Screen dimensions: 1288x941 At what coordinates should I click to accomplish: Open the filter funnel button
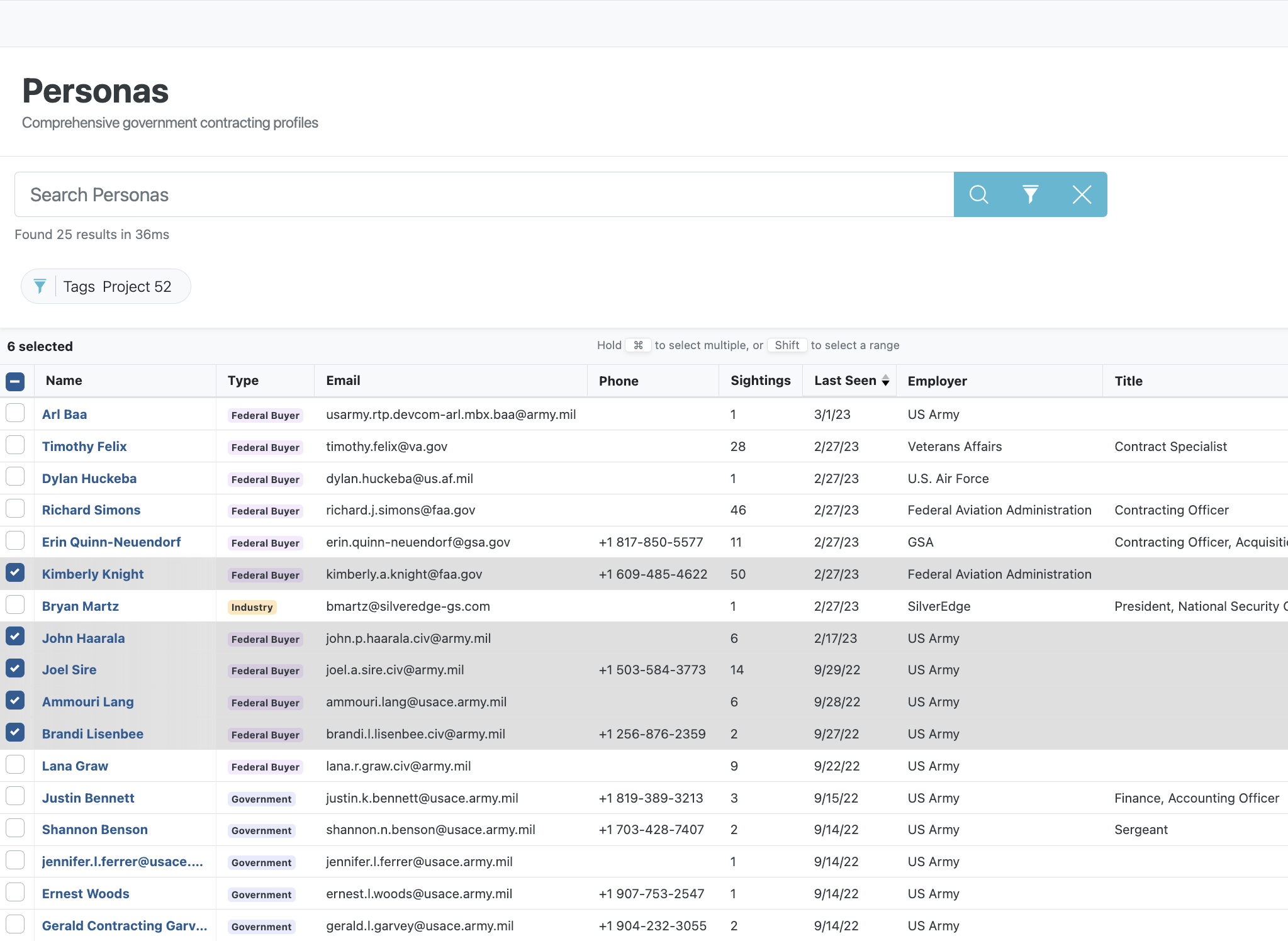tap(1030, 194)
